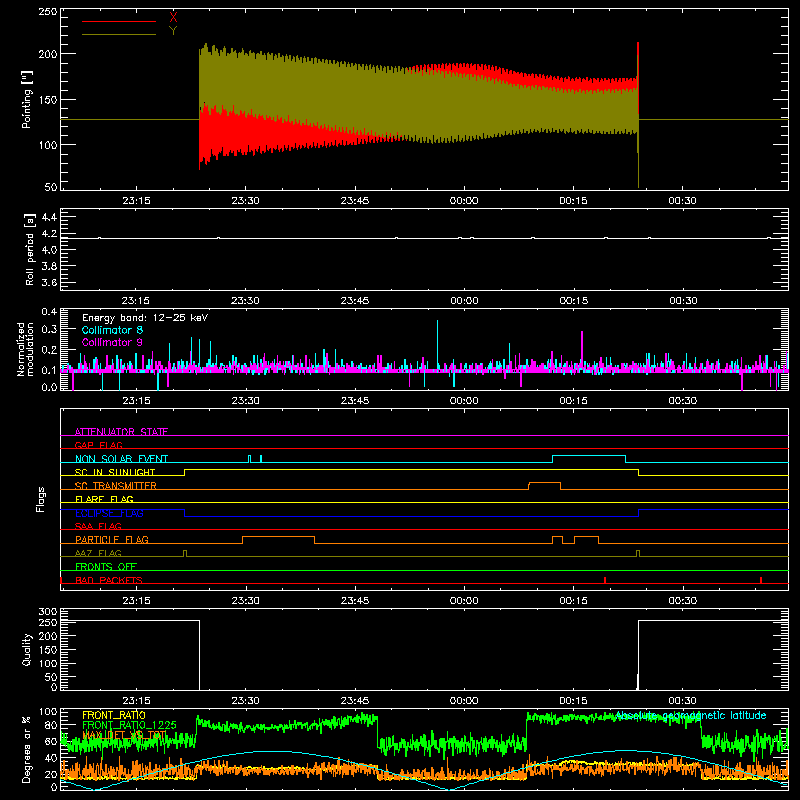This screenshot has height=800, width=800.
Task: Click the olive Y legend label
Action: click(x=173, y=31)
